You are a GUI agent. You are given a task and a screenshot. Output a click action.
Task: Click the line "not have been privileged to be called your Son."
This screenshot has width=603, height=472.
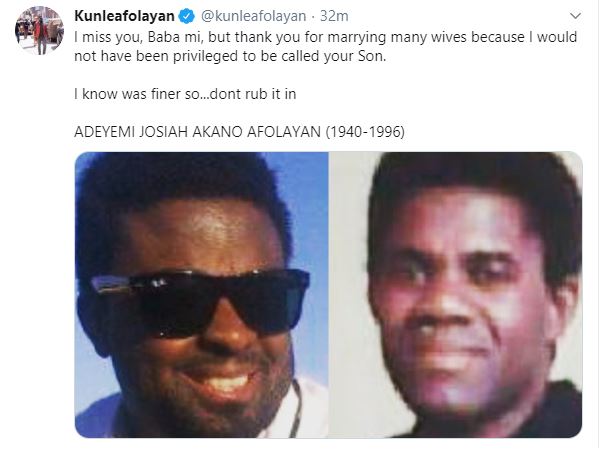230,56
